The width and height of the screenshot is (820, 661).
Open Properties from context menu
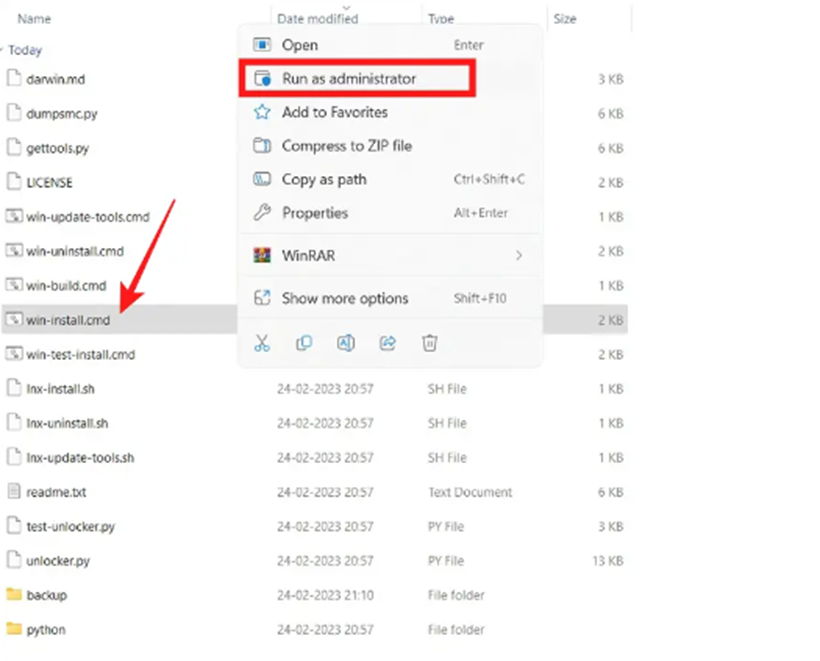point(390,212)
